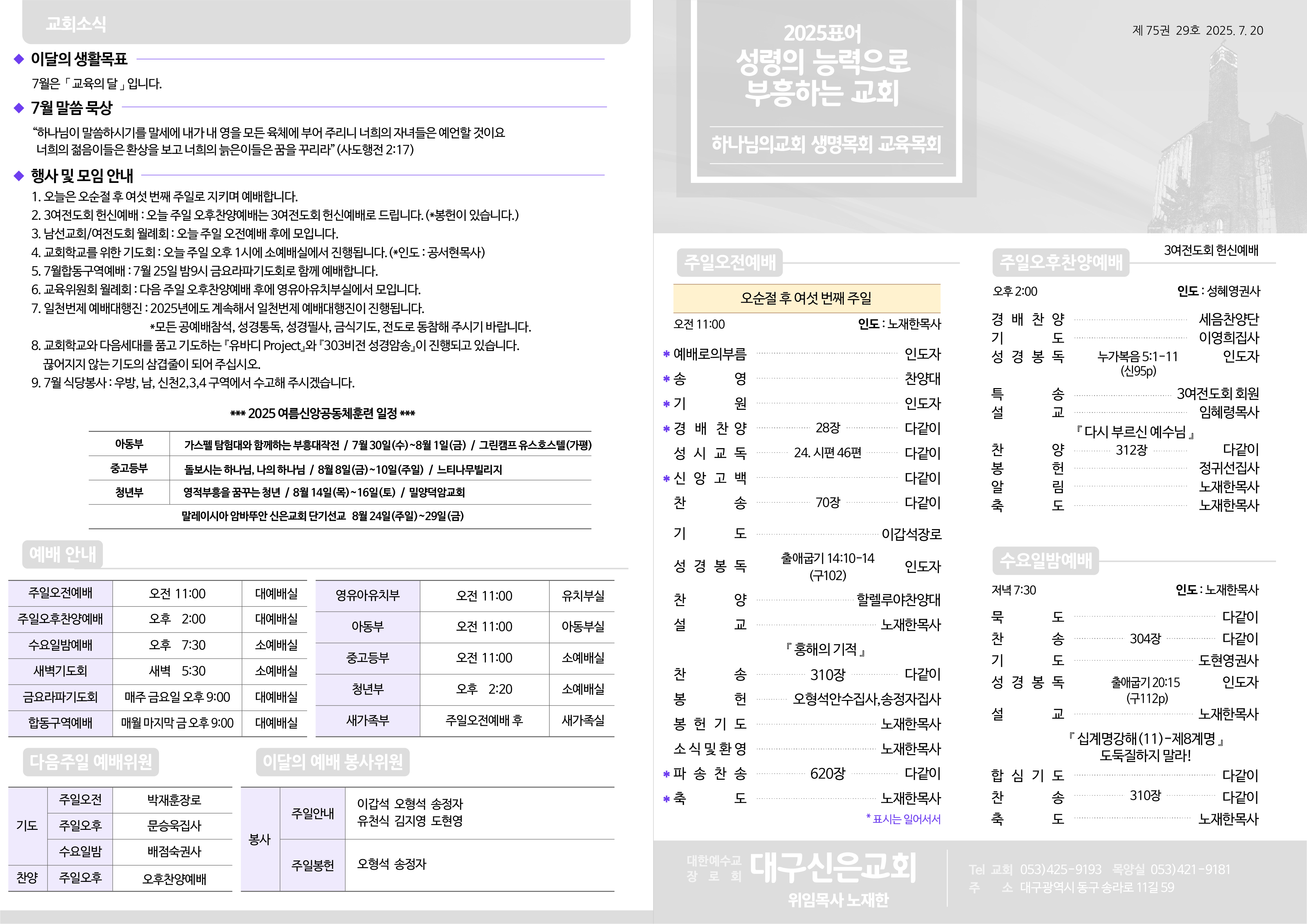1307x924 pixels.
Task: Select the 주일오후찬양예배 section label
Action: [x=1061, y=262]
